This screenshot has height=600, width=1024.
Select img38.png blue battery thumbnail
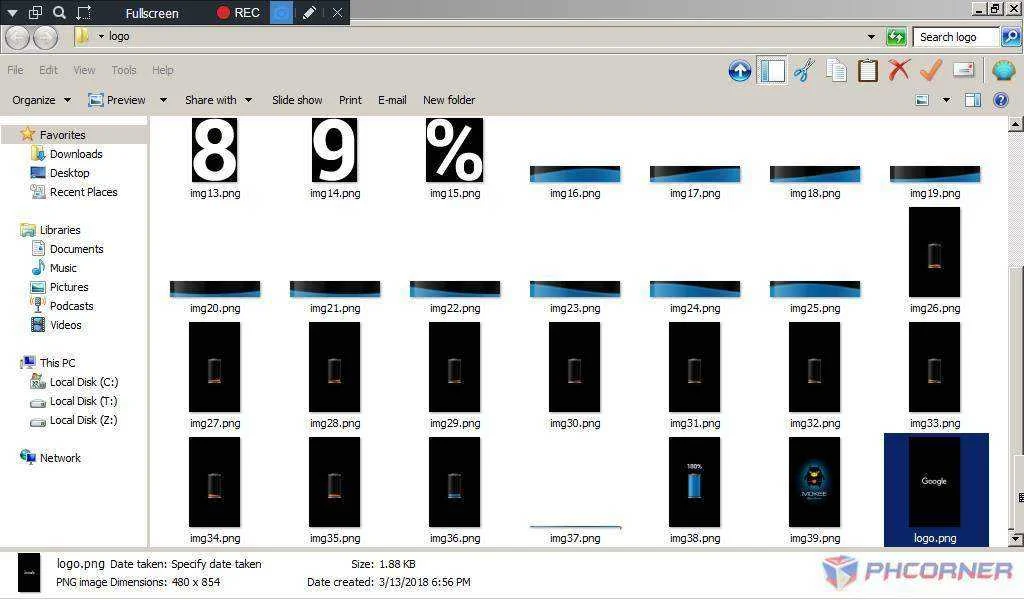695,482
